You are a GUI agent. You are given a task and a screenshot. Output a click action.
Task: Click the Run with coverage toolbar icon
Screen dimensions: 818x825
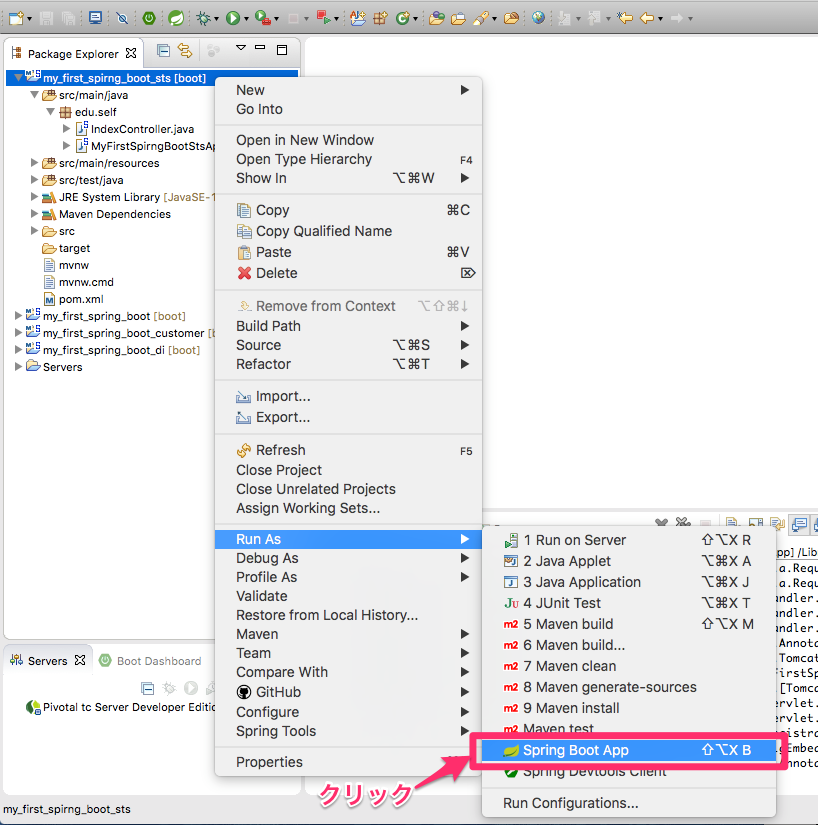point(262,18)
